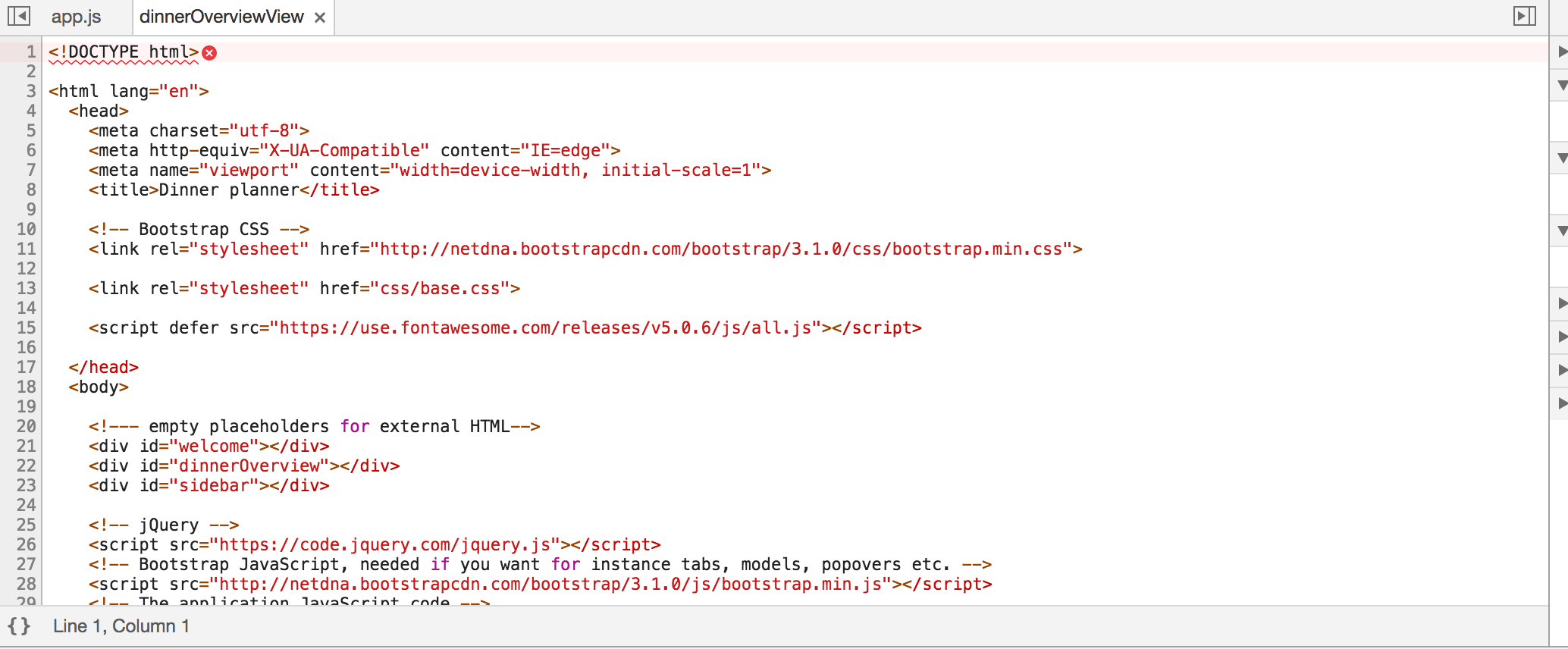Expand the sidebar section arrow beside line 17
Screen dimensions: 1568x649
pos(1562,370)
